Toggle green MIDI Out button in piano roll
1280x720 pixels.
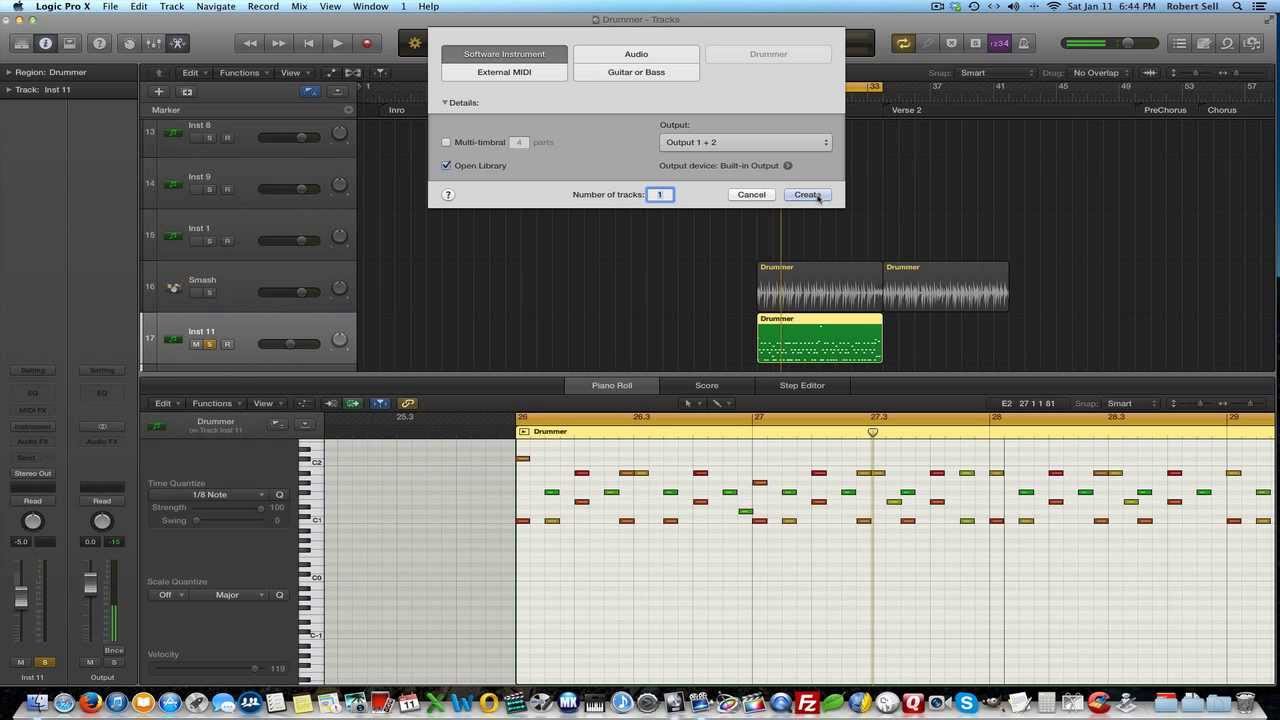click(352, 403)
